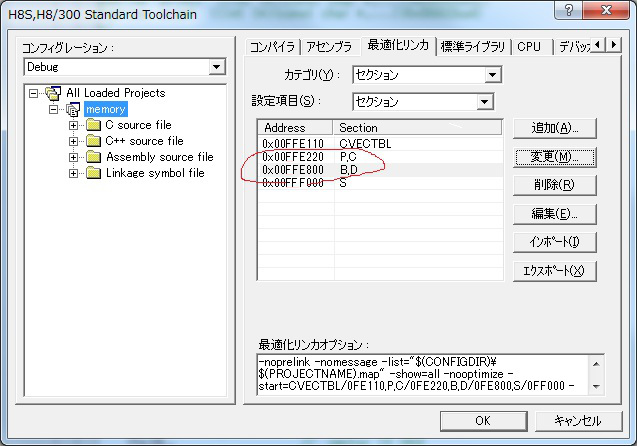This screenshot has width=637, height=446.
Task: Open the 設定項目(S) dropdown
Action: [x=484, y=102]
